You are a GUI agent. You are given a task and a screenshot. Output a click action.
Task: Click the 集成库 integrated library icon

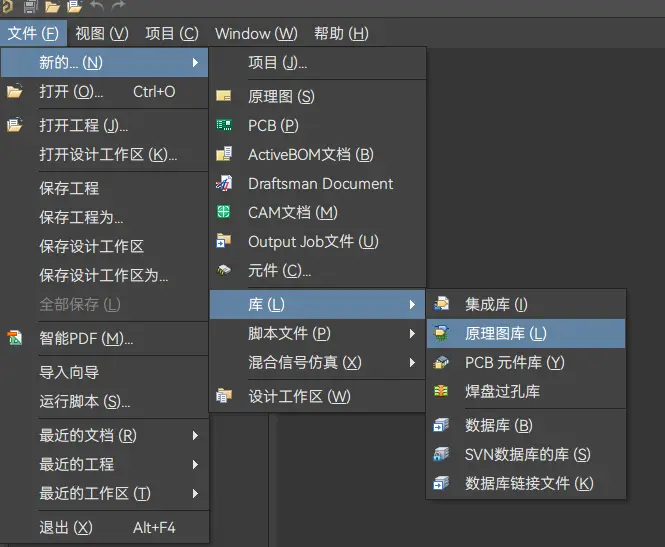click(x=441, y=304)
